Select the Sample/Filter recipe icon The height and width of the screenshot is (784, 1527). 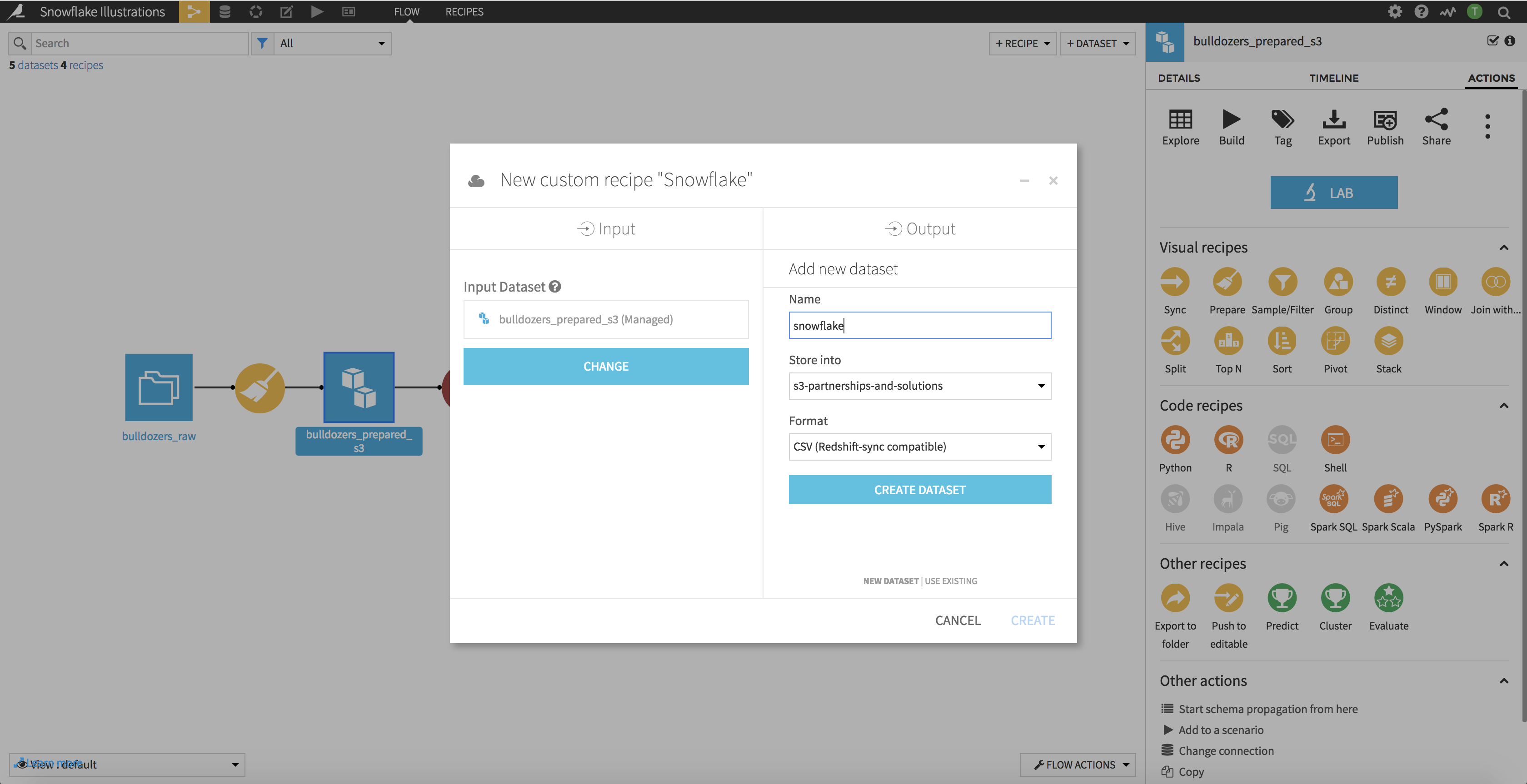click(x=1282, y=282)
